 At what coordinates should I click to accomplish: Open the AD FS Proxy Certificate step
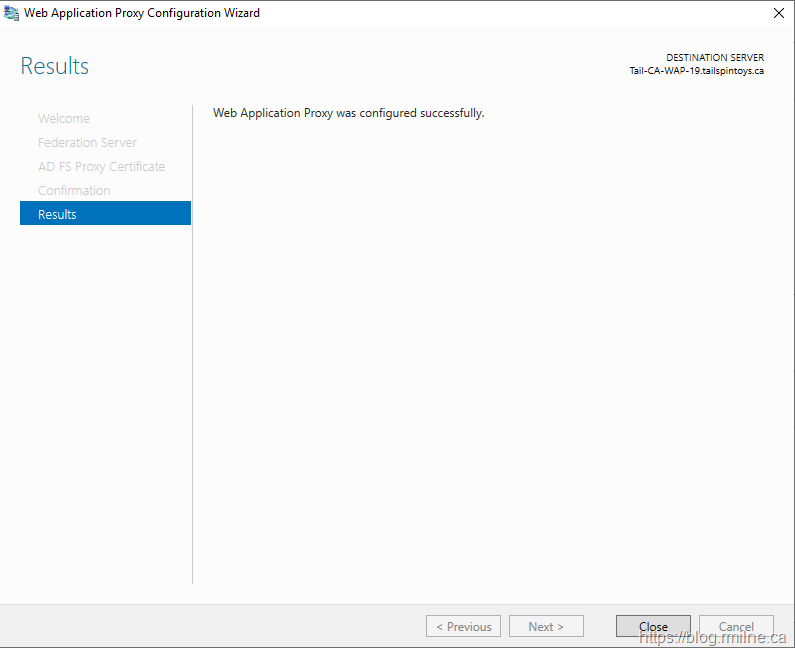click(x=101, y=166)
